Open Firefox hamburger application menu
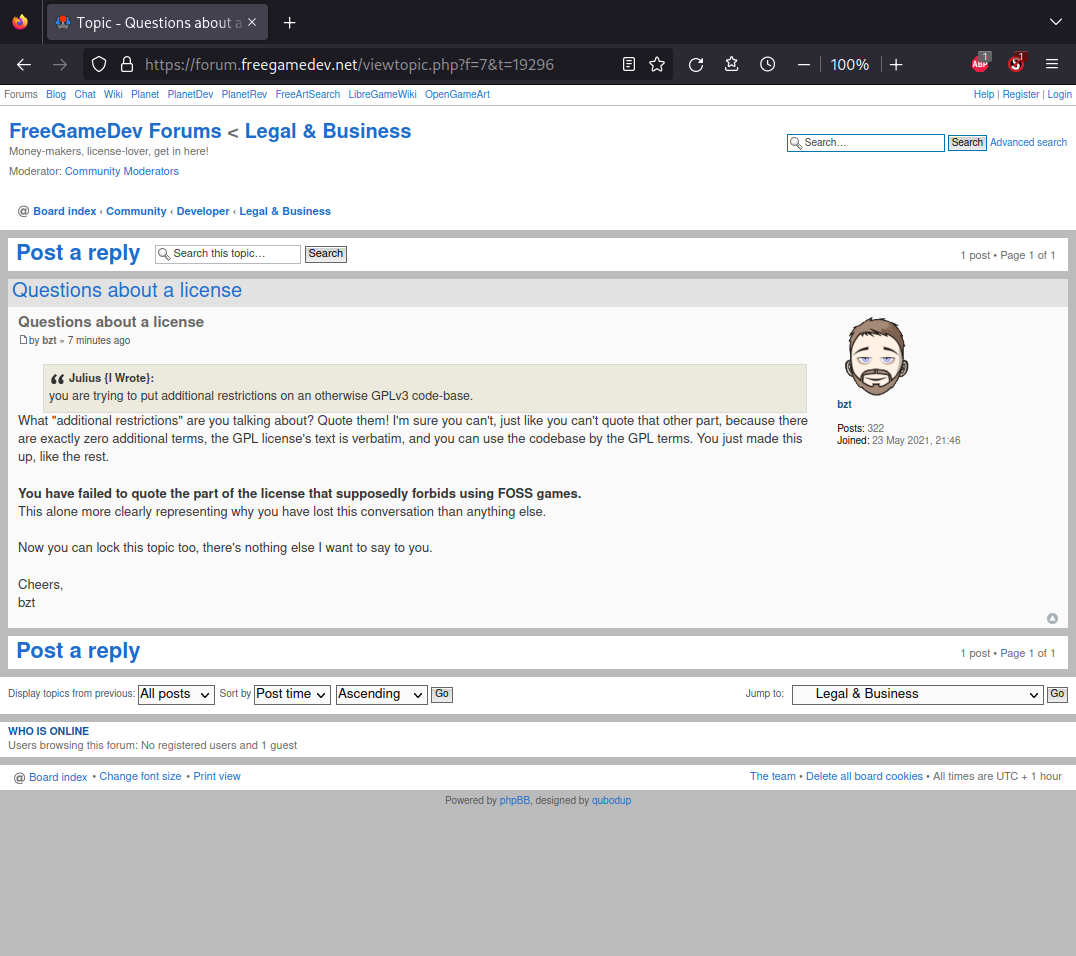 pyautogui.click(x=1052, y=64)
